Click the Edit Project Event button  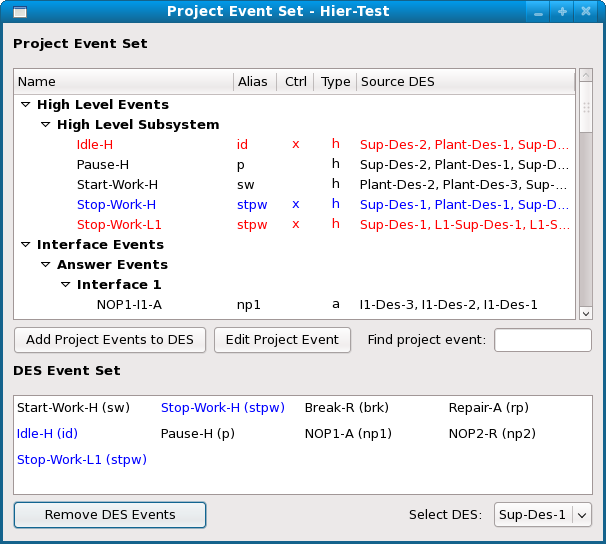(282, 340)
